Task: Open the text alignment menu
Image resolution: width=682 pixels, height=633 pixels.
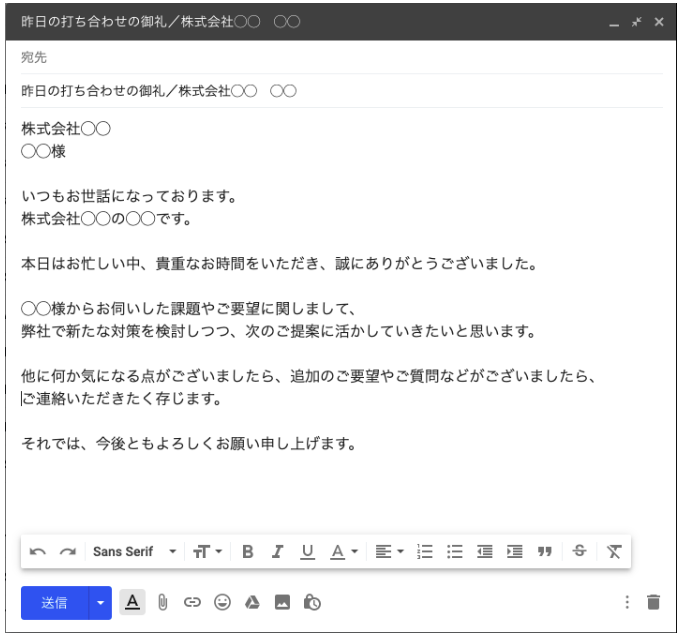Action: click(x=390, y=551)
